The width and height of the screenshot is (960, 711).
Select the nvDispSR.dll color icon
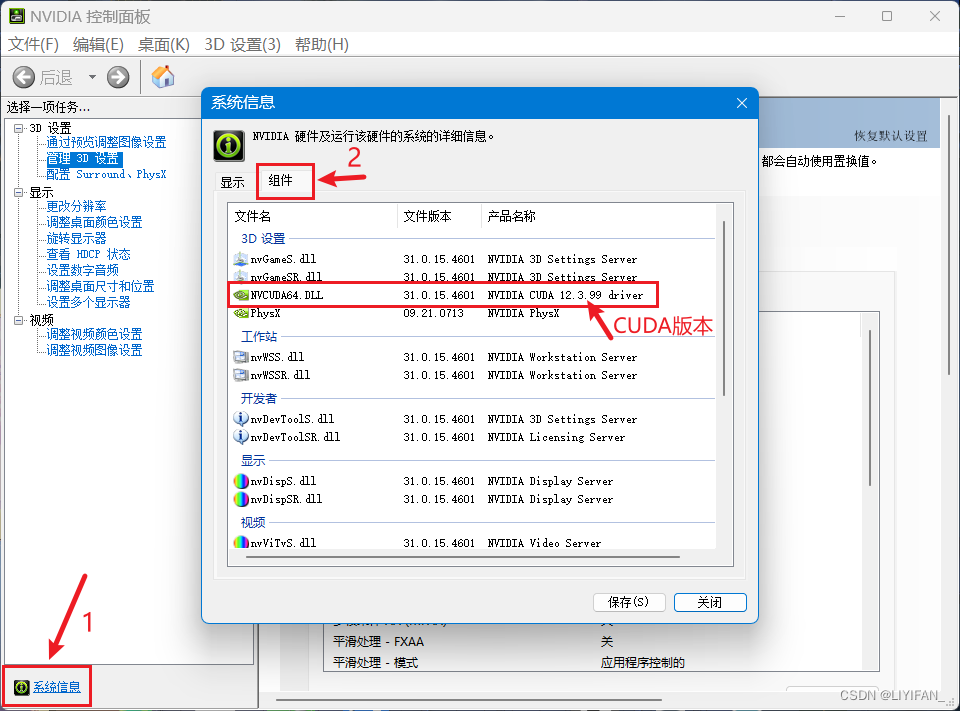[x=241, y=499]
